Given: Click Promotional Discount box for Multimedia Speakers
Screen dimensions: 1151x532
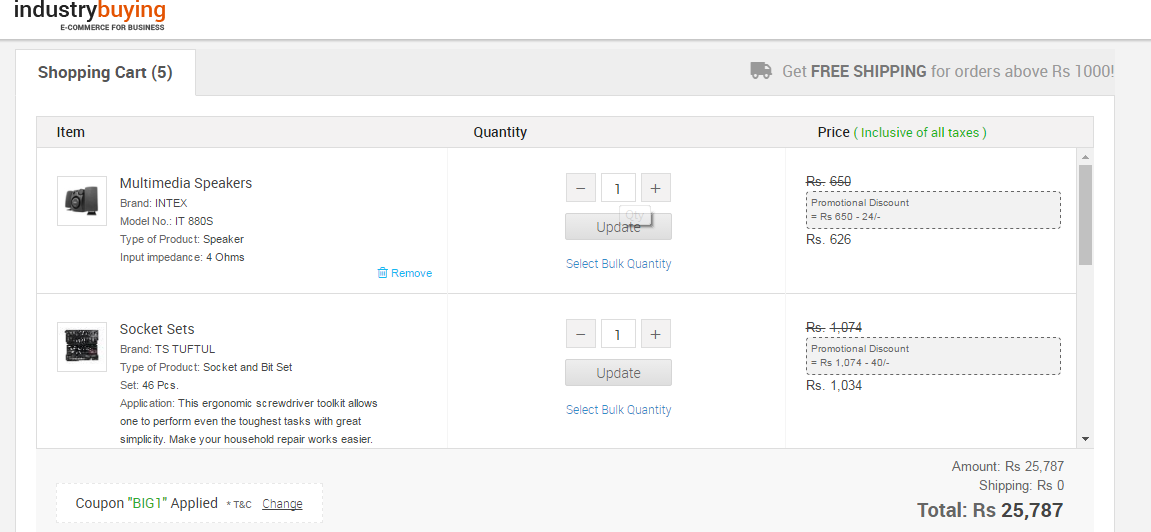Looking at the screenshot, I should [x=933, y=210].
